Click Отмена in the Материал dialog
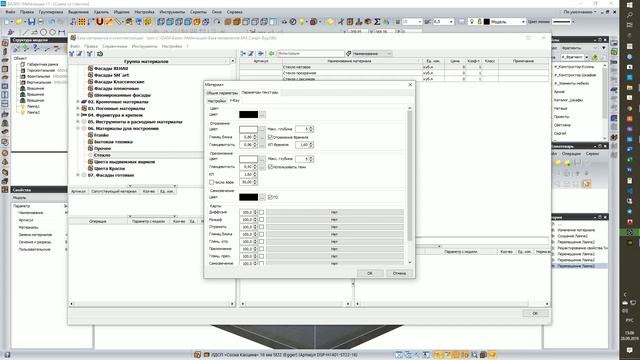Viewport: 640px width, 360px height. (399, 273)
